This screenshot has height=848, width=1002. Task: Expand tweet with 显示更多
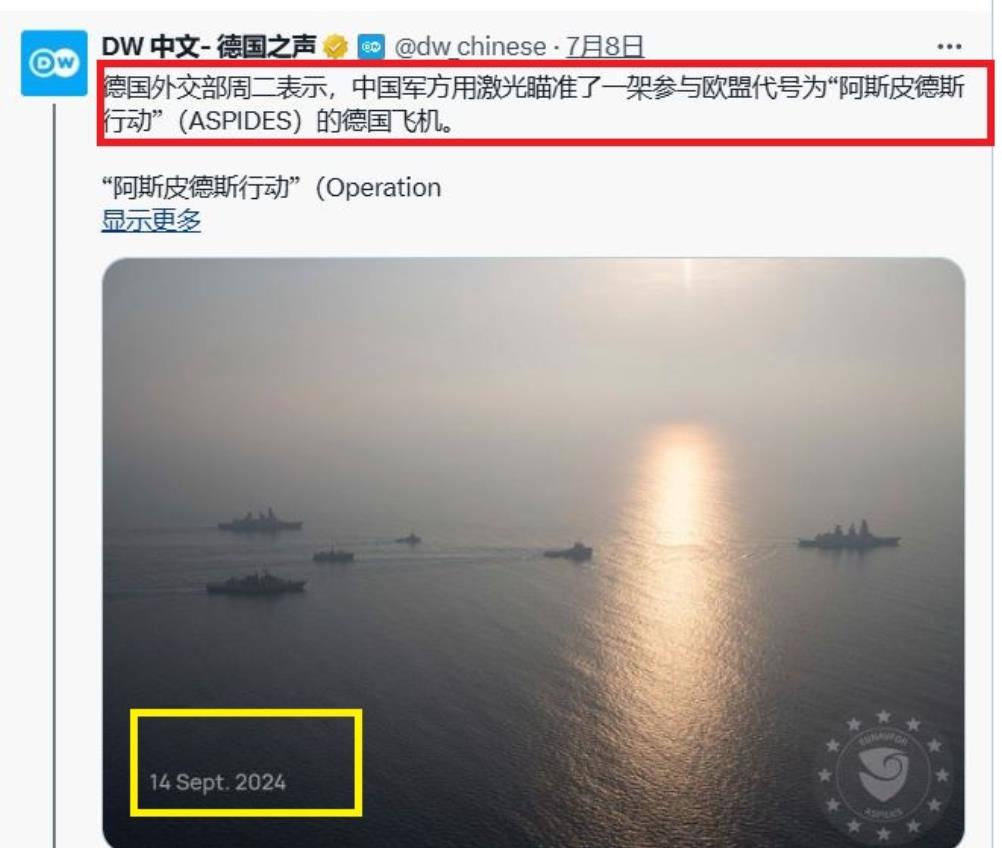point(151,220)
